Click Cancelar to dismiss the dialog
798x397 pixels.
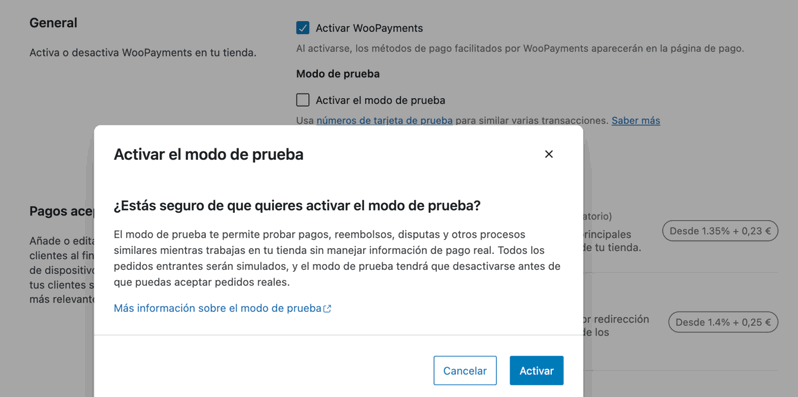coord(465,371)
